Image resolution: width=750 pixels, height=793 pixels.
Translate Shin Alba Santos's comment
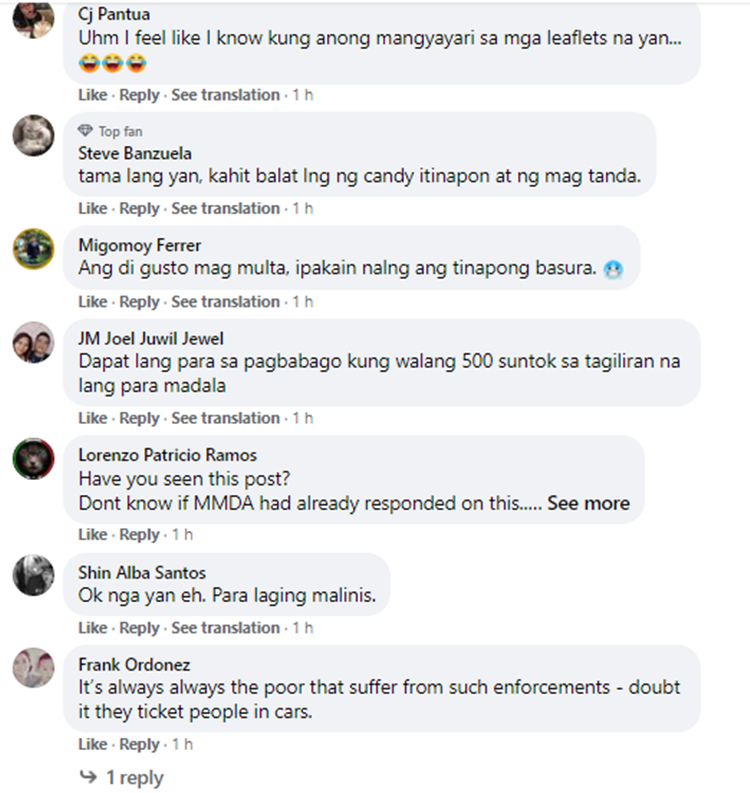coord(225,628)
